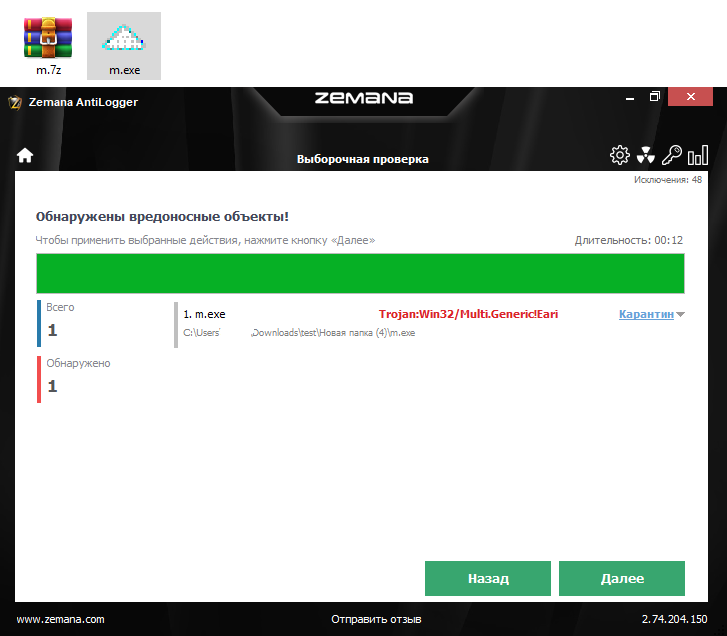Minimize the Zemana AntiLogger window

pos(630,97)
